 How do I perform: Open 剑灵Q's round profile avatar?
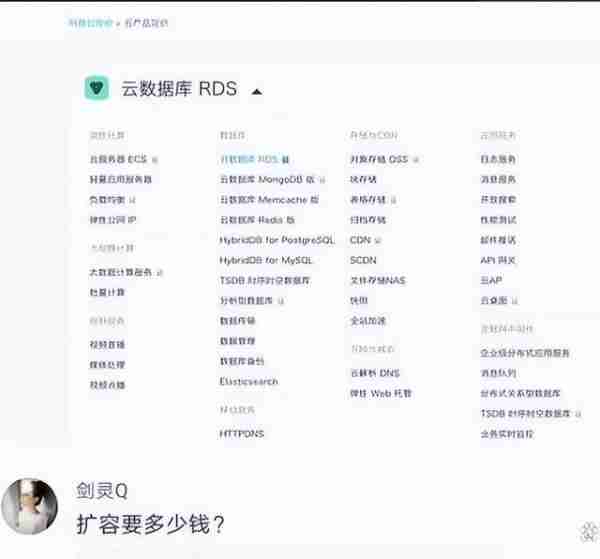pos(29,506)
